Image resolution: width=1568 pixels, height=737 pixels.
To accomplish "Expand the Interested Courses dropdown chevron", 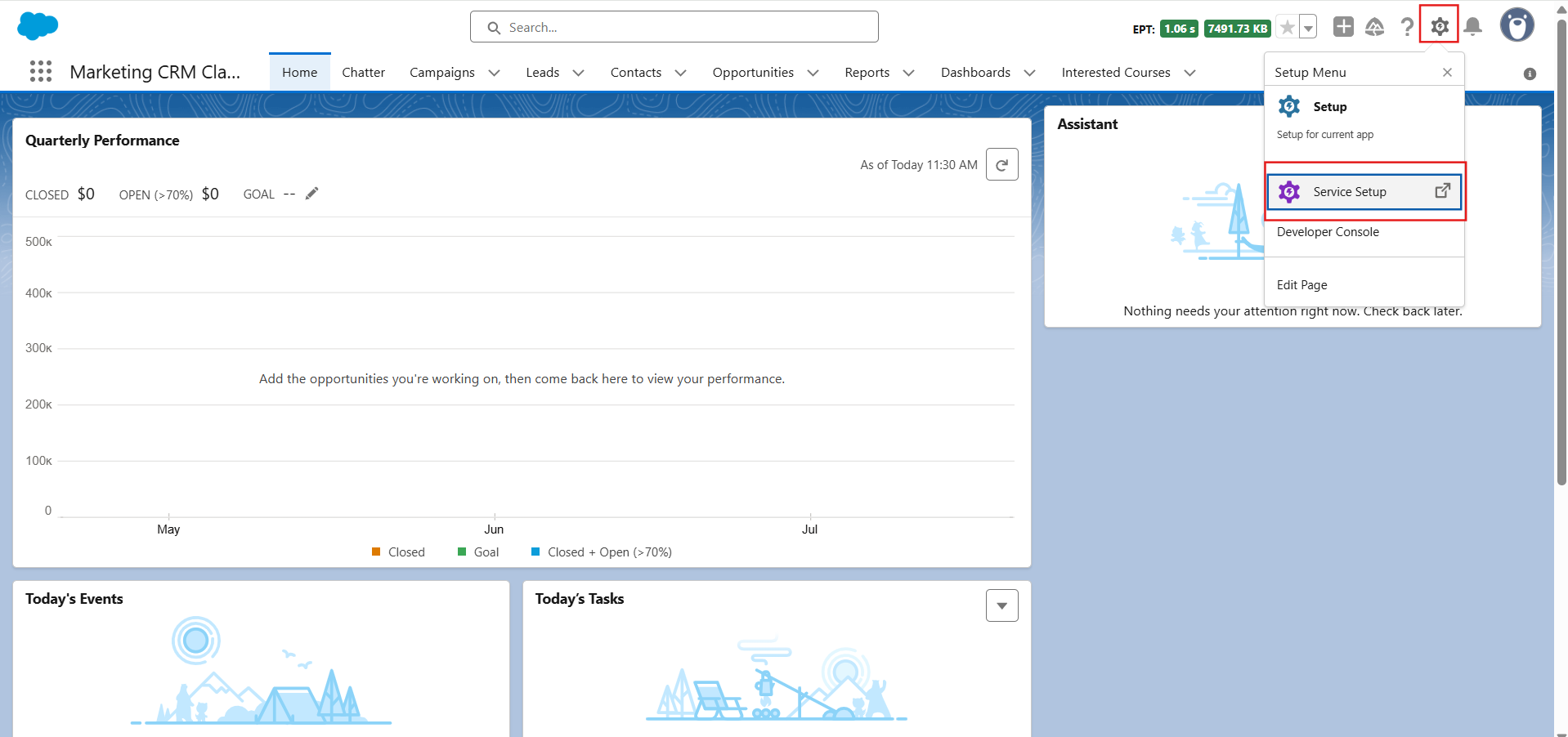I will pyautogui.click(x=1189, y=73).
